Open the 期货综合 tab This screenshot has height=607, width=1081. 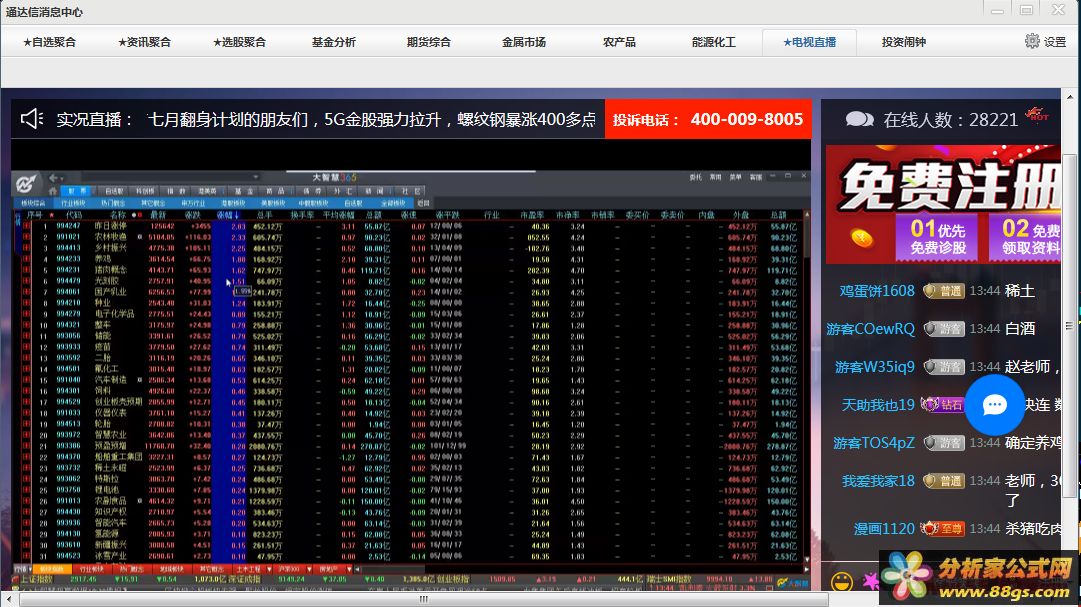(429, 42)
